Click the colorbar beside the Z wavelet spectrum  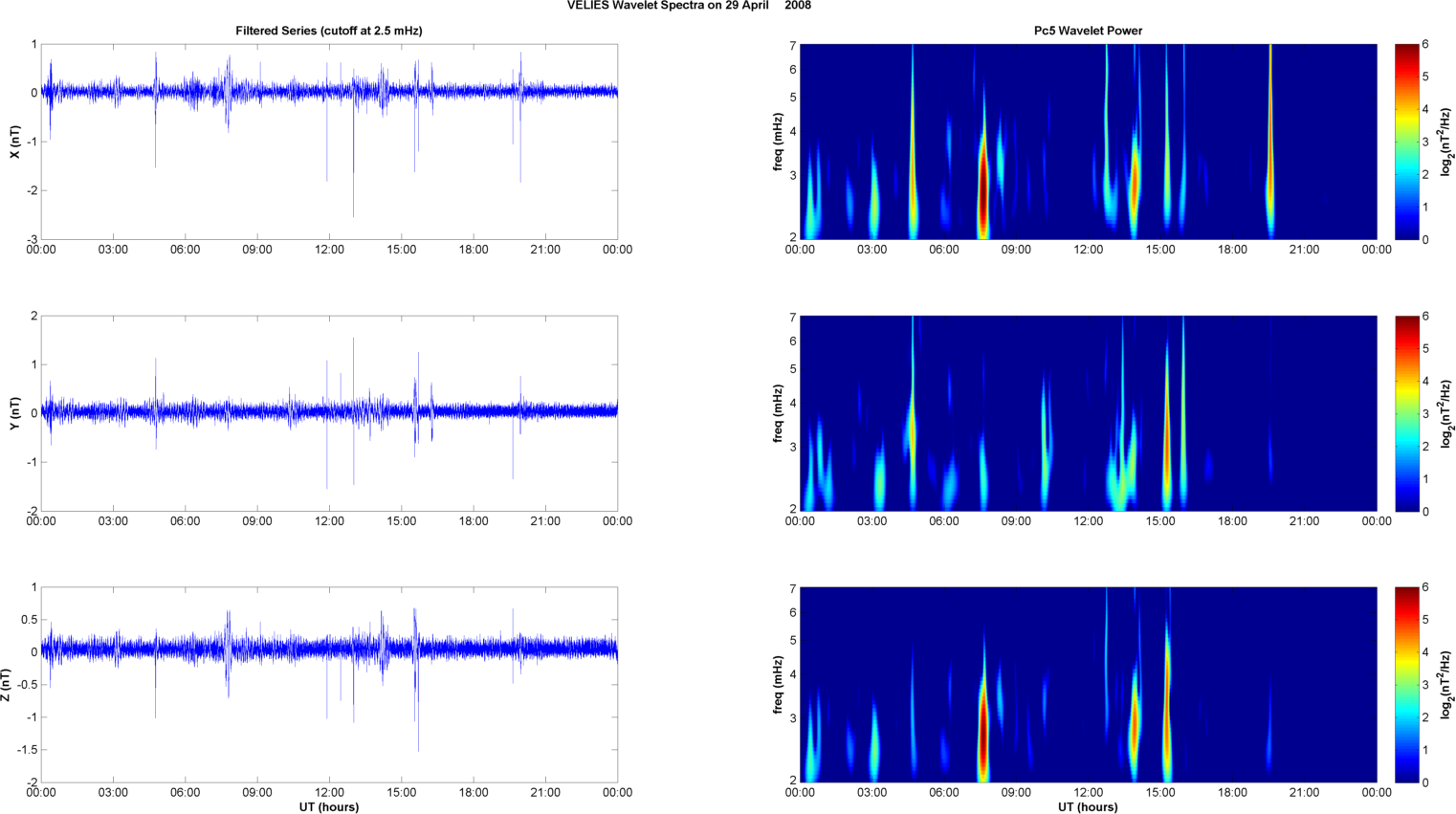pyautogui.click(x=1406, y=685)
